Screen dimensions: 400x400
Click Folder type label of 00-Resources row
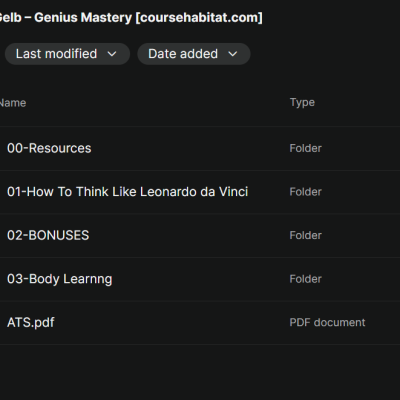[306, 148]
